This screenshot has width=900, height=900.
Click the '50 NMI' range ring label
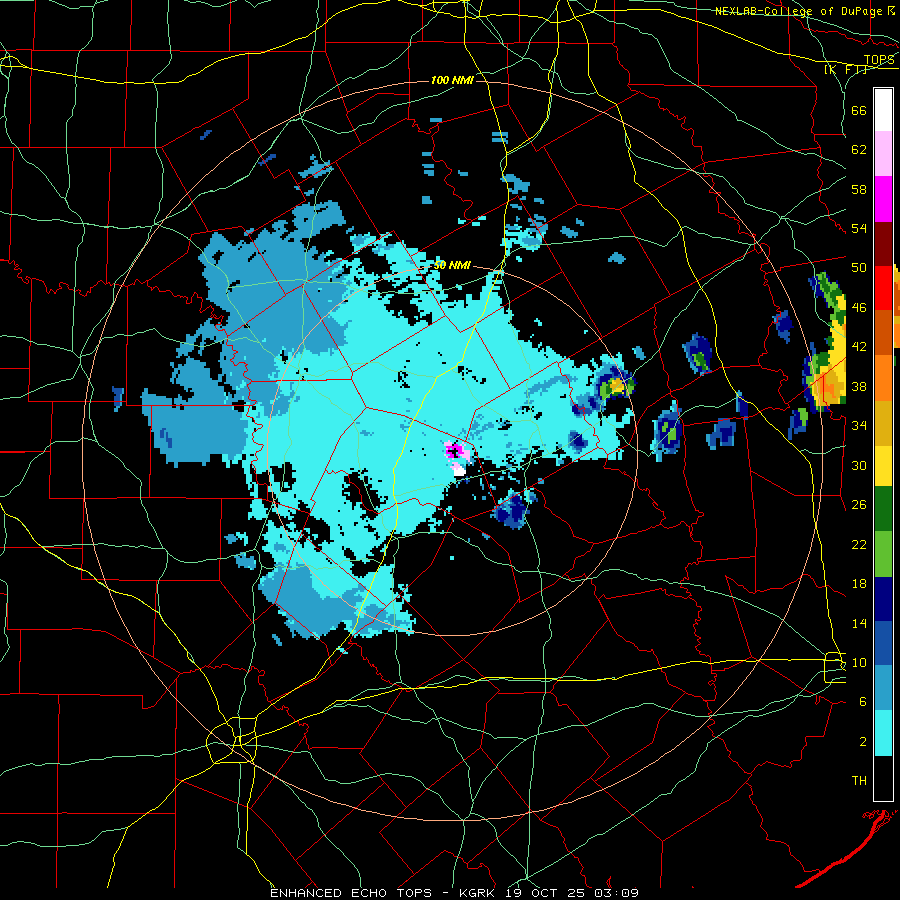[x=452, y=265]
